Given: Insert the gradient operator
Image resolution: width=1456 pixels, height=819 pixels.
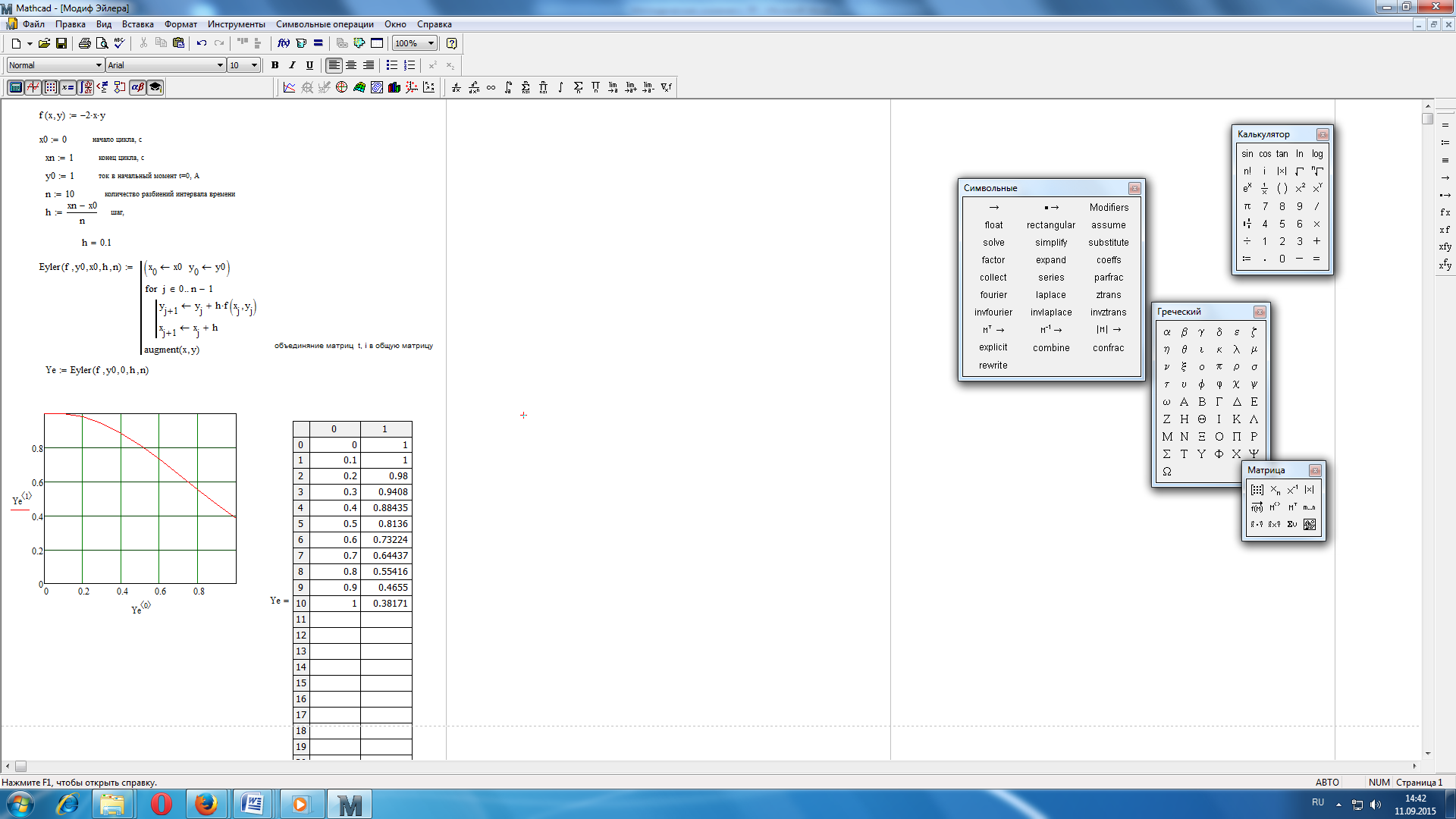Looking at the screenshot, I should click(666, 87).
